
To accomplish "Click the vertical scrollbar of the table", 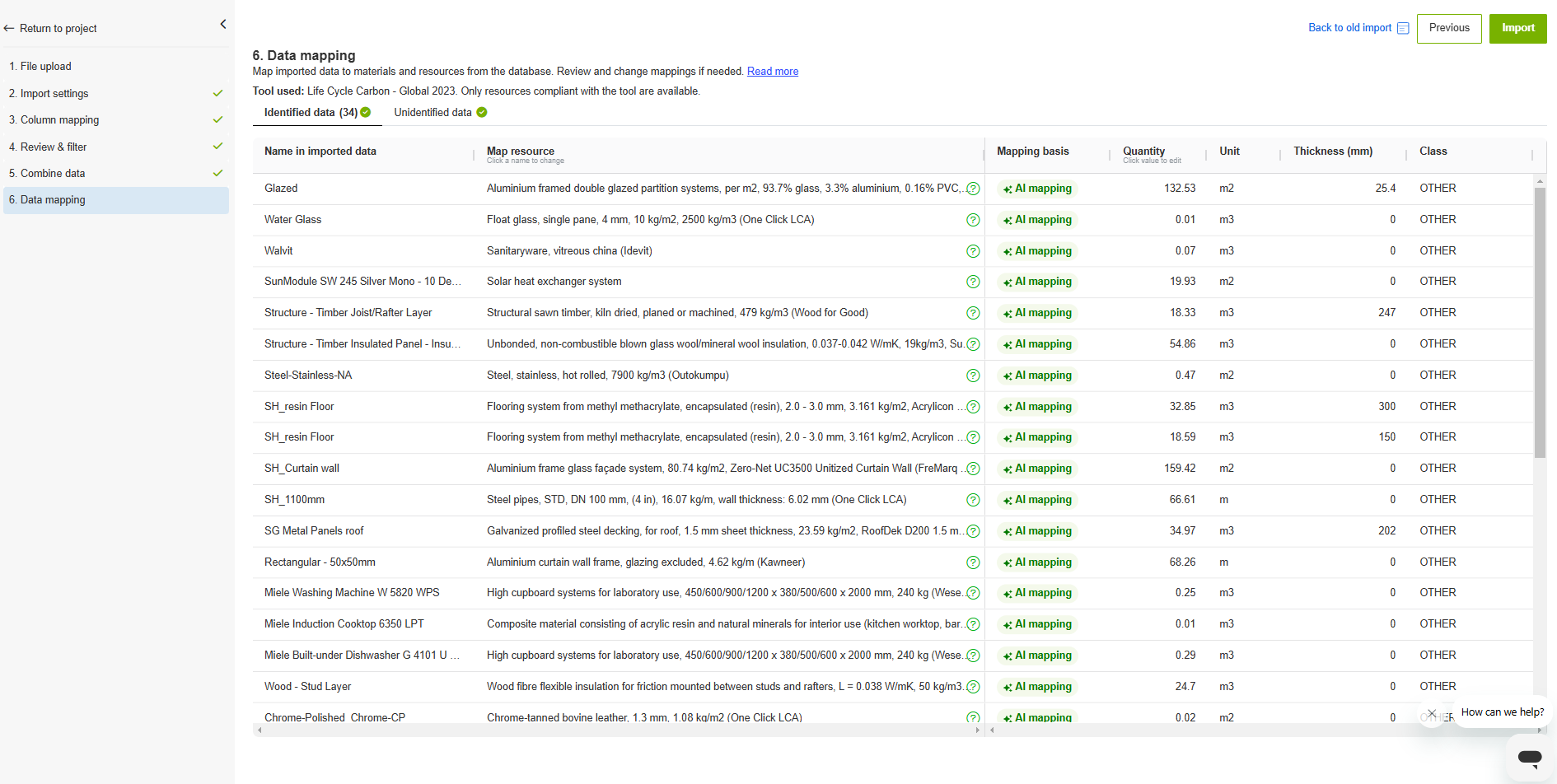I will (x=1539, y=322).
